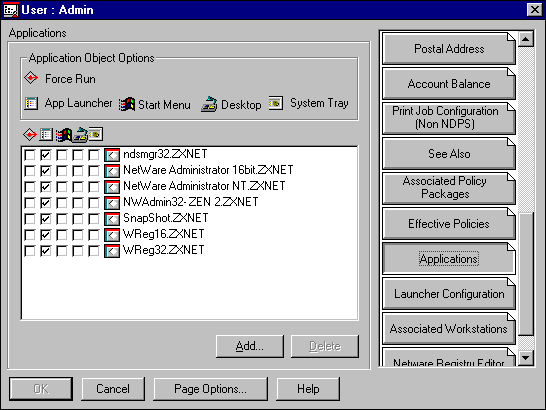Image resolution: width=546 pixels, height=410 pixels.
Task: Enable Start Menu for NetWare Administrator 16bit
Action: click(x=62, y=171)
